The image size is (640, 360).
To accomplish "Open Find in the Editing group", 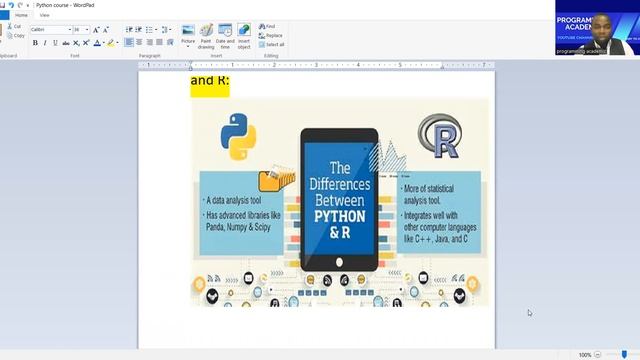I will pyautogui.click(x=267, y=26).
